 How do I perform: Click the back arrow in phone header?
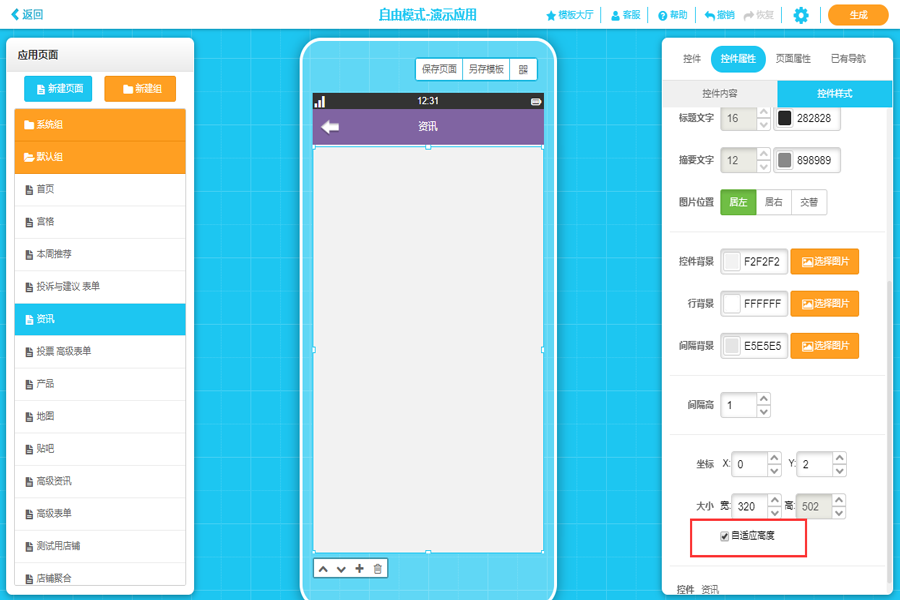330,127
